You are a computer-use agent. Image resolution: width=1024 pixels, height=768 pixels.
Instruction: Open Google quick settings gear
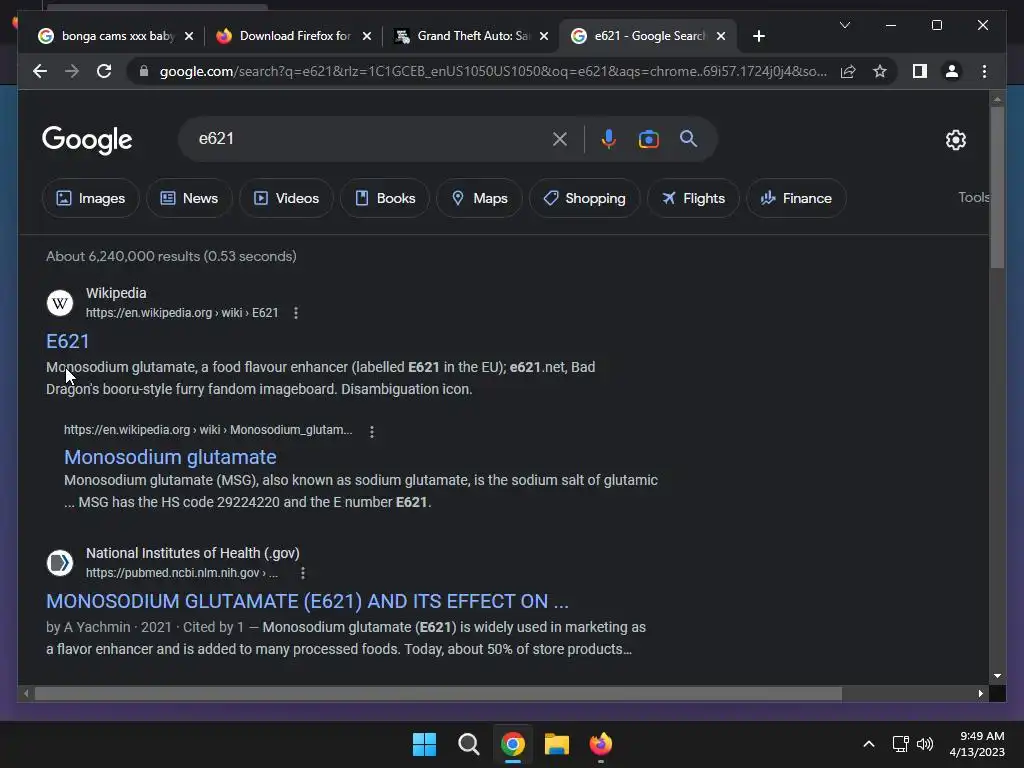[955, 139]
